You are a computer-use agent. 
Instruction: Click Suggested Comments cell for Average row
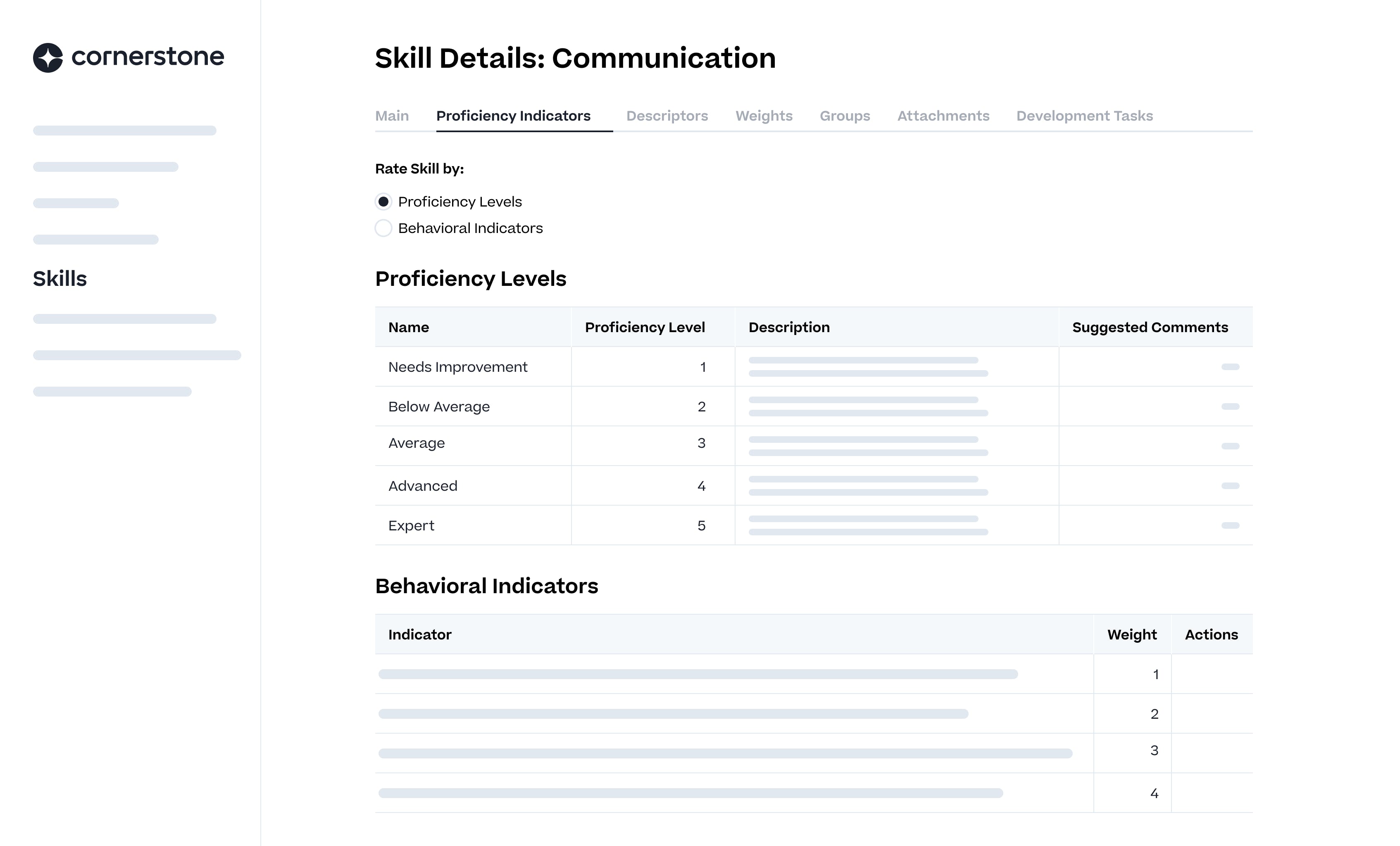click(x=1230, y=446)
